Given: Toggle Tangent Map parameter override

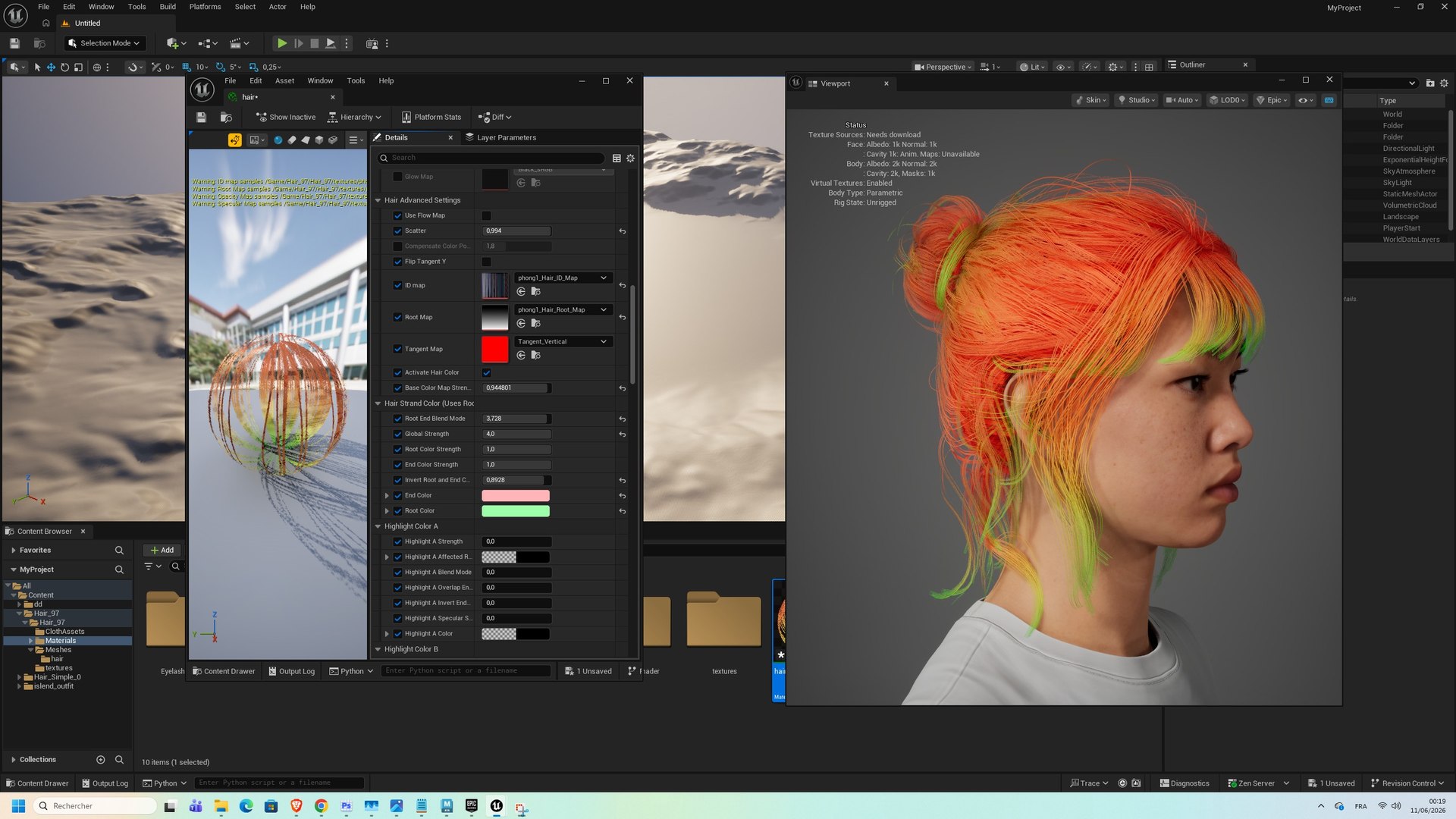Looking at the screenshot, I should (x=397, y=349).
